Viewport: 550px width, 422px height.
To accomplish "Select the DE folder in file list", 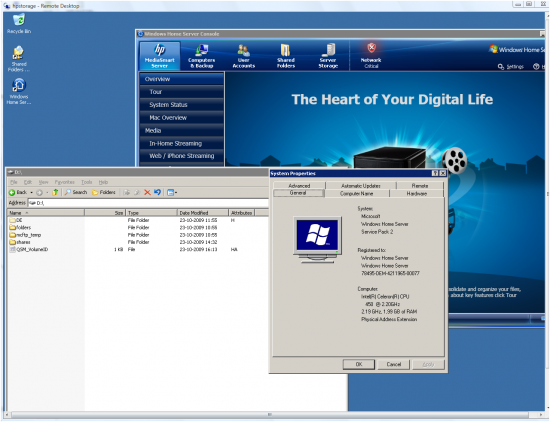I will pos(16,220).
